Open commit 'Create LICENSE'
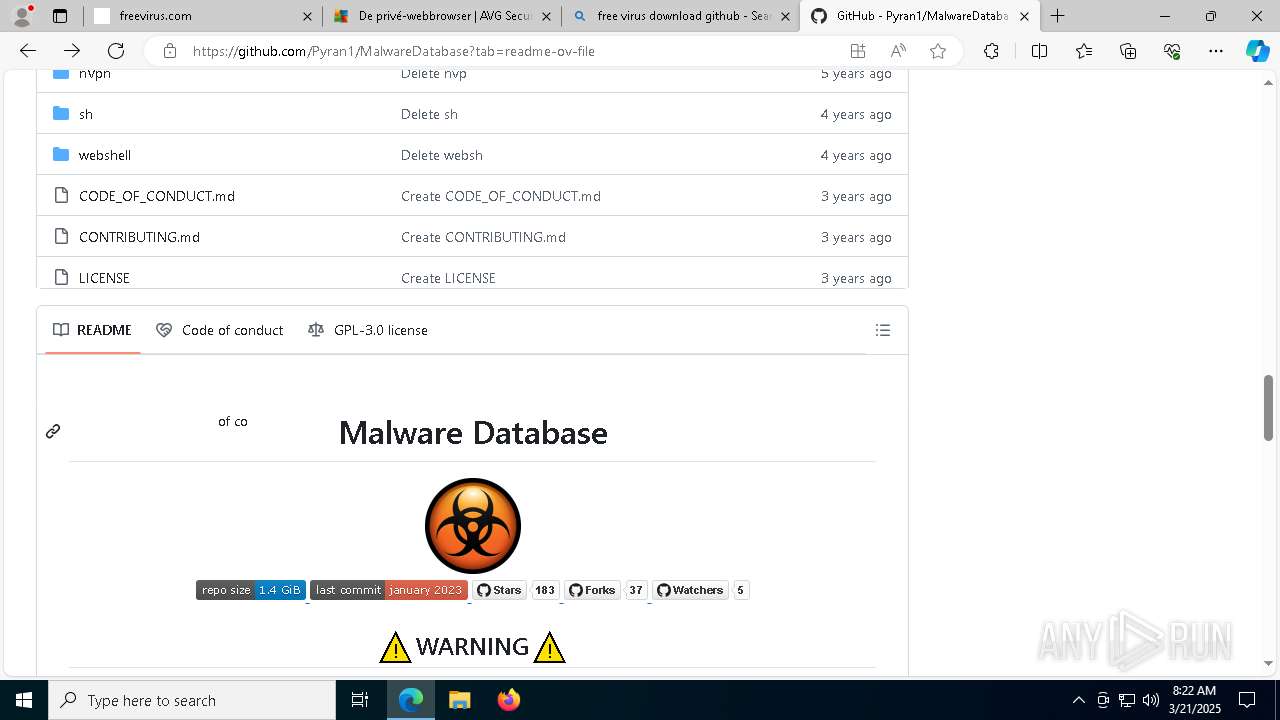1280x720 pixels. click(448, 278)
